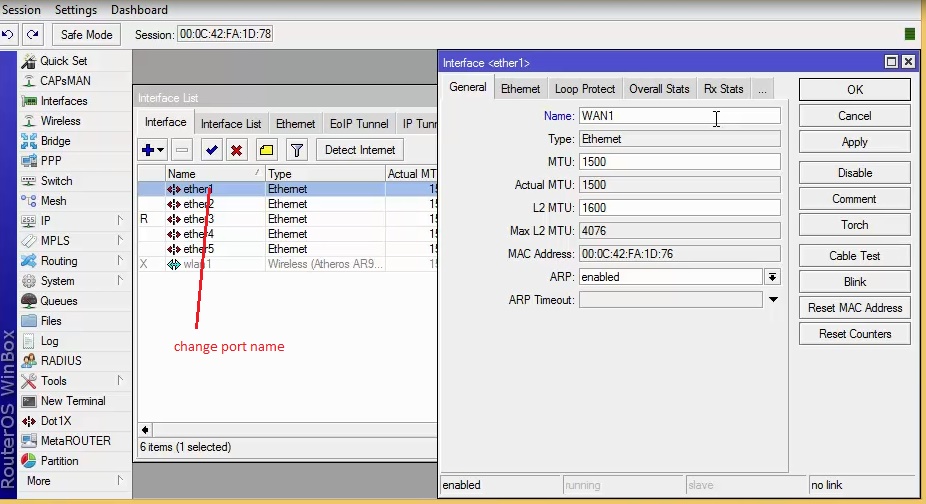The image size is (926, 504).
Task: Click the undo arrow in top toolbar
Action: click(x=8, y=34)
